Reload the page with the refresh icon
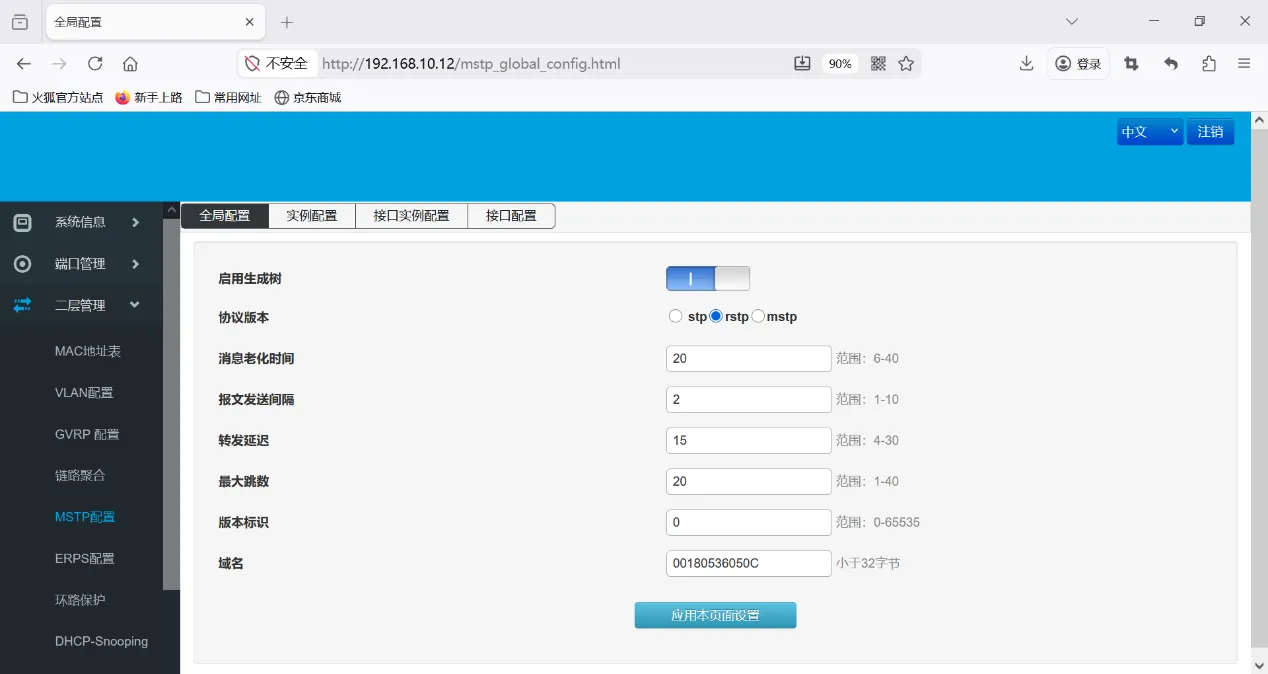Viewport: 1268px width, 674px height. [95, 64]
